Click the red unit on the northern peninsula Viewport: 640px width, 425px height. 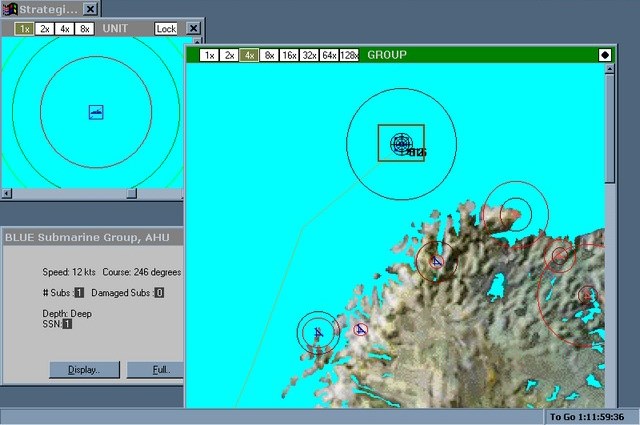(x=515, y=210)
